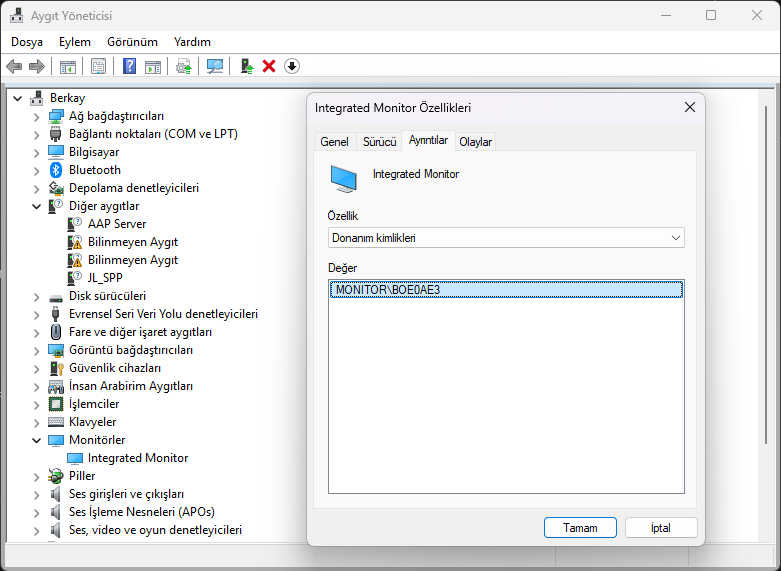Open the Görünüm menu
Image resolution: width=781 pixels, height=571 pixels.
[x=132, y=42]
